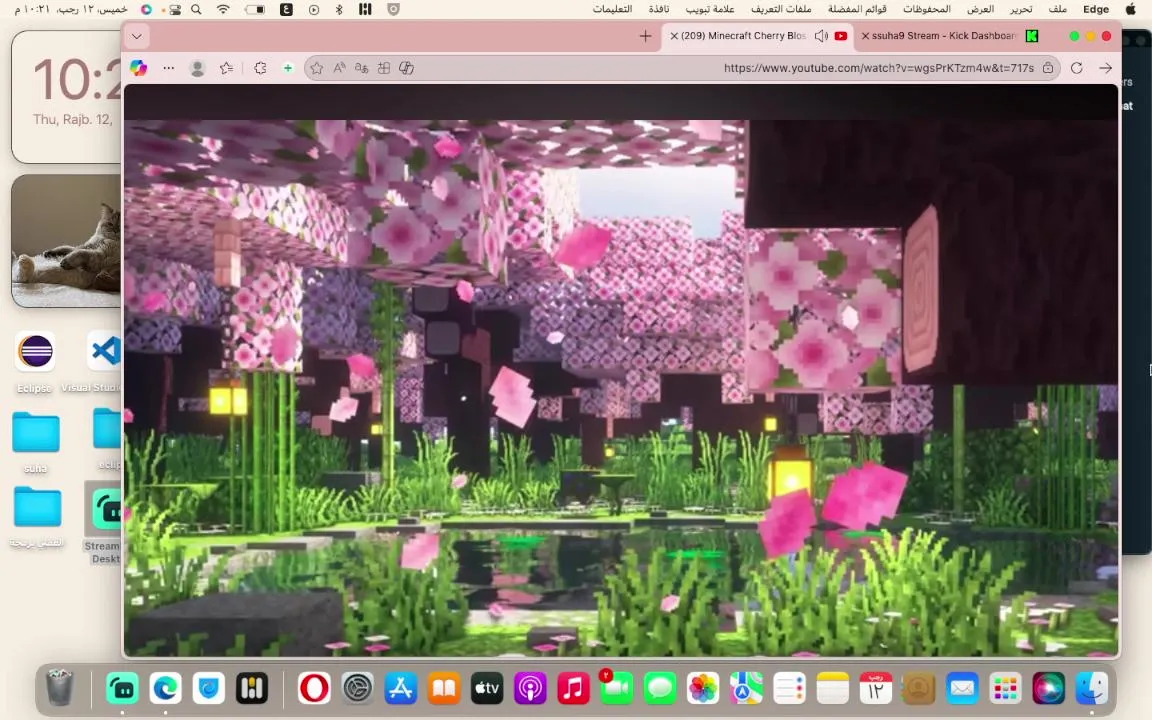Open the قوائم المفضلة (Favorites) menu
This screenshot has width=1152, height=720.
(857, 10)
